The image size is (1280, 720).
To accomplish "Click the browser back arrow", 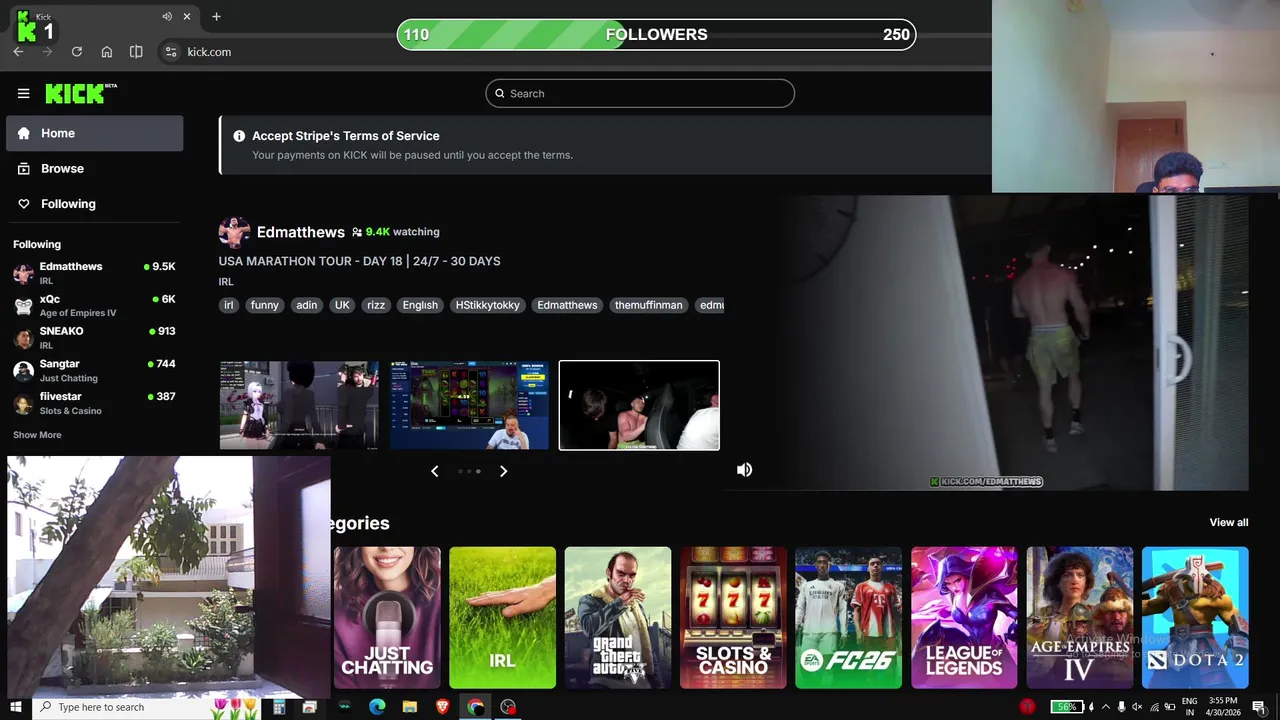I will (18, 52).
